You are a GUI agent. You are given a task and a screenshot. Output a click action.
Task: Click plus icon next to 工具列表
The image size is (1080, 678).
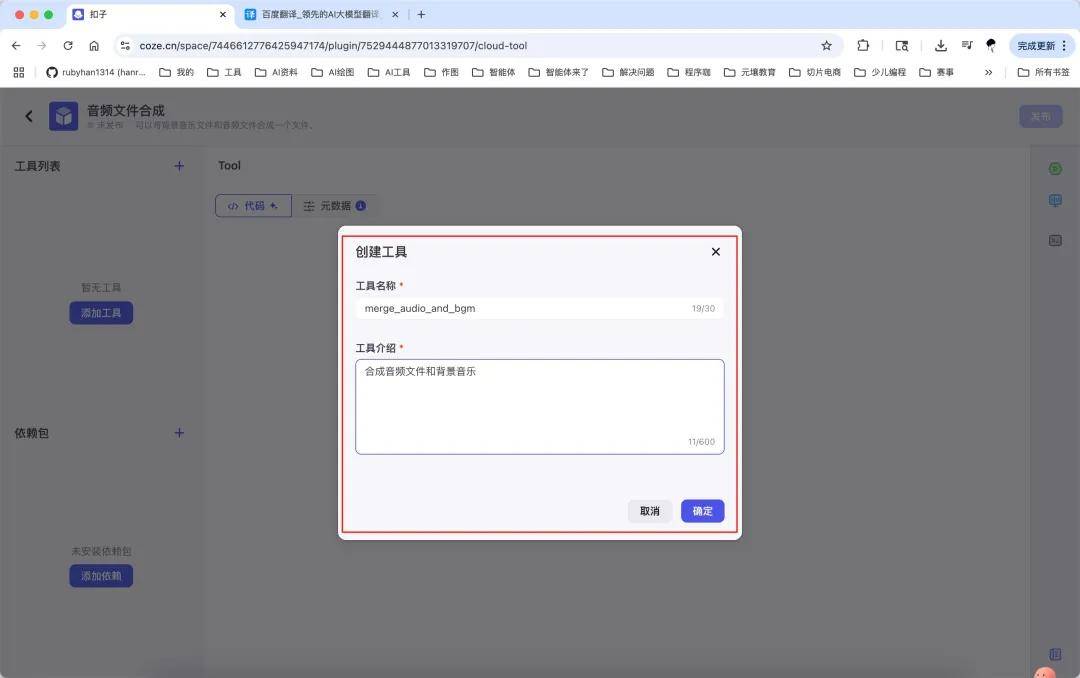179,166
